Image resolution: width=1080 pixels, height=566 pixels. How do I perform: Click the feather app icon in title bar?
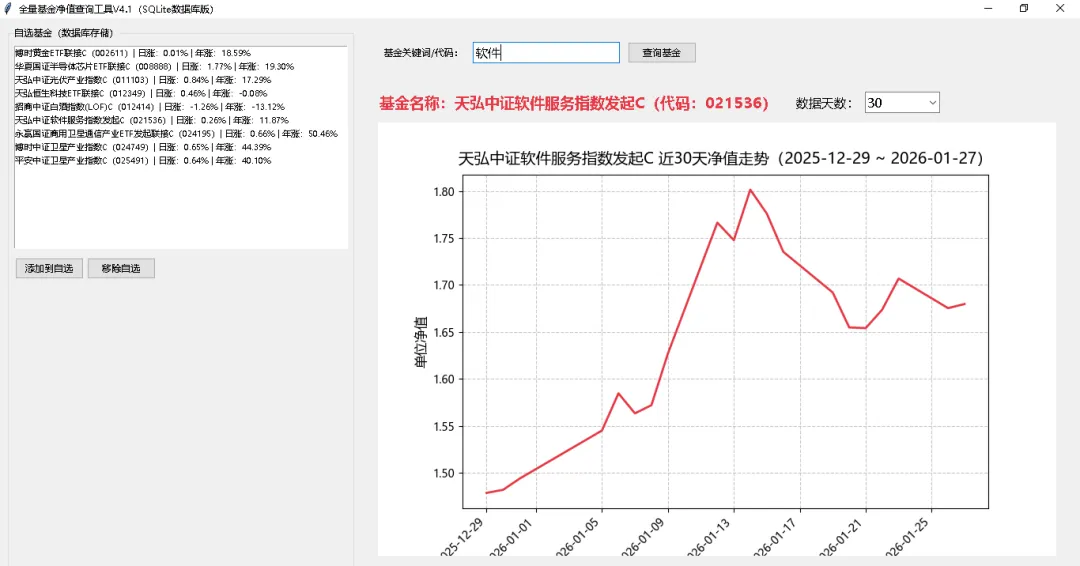(x=8, y=9)
